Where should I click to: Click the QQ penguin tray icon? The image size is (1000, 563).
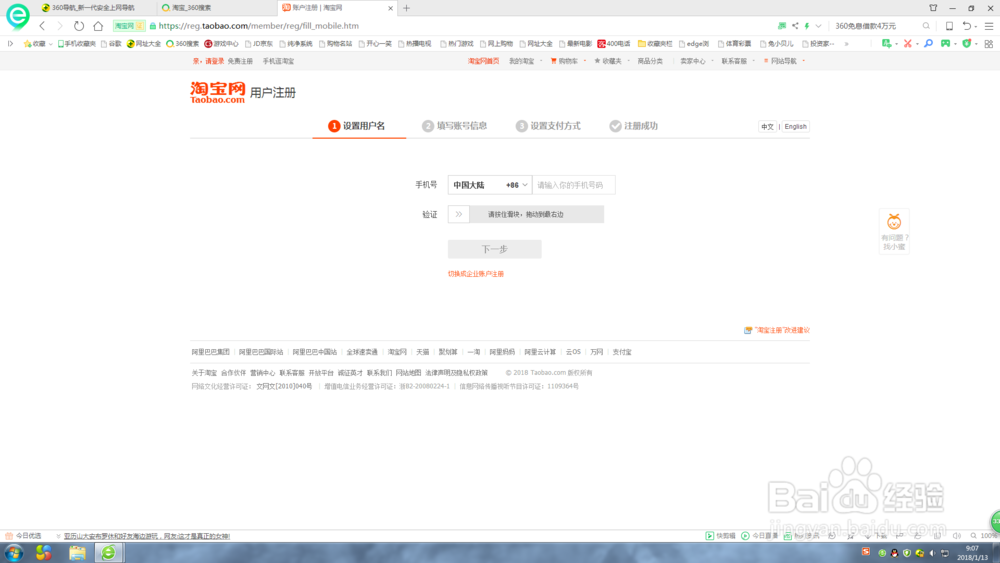click(x=894, y=553)
